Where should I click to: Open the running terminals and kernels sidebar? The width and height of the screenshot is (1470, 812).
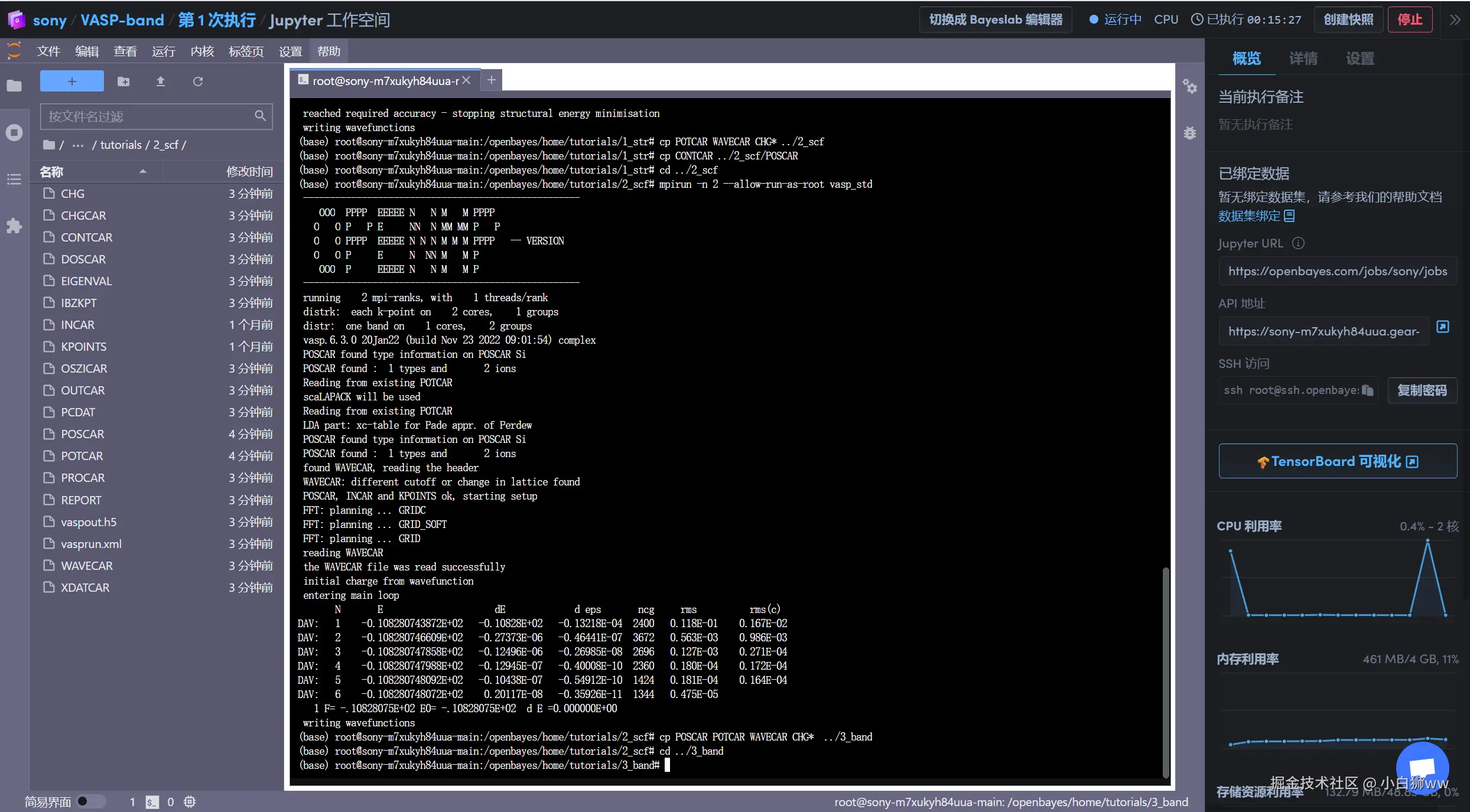14,132
